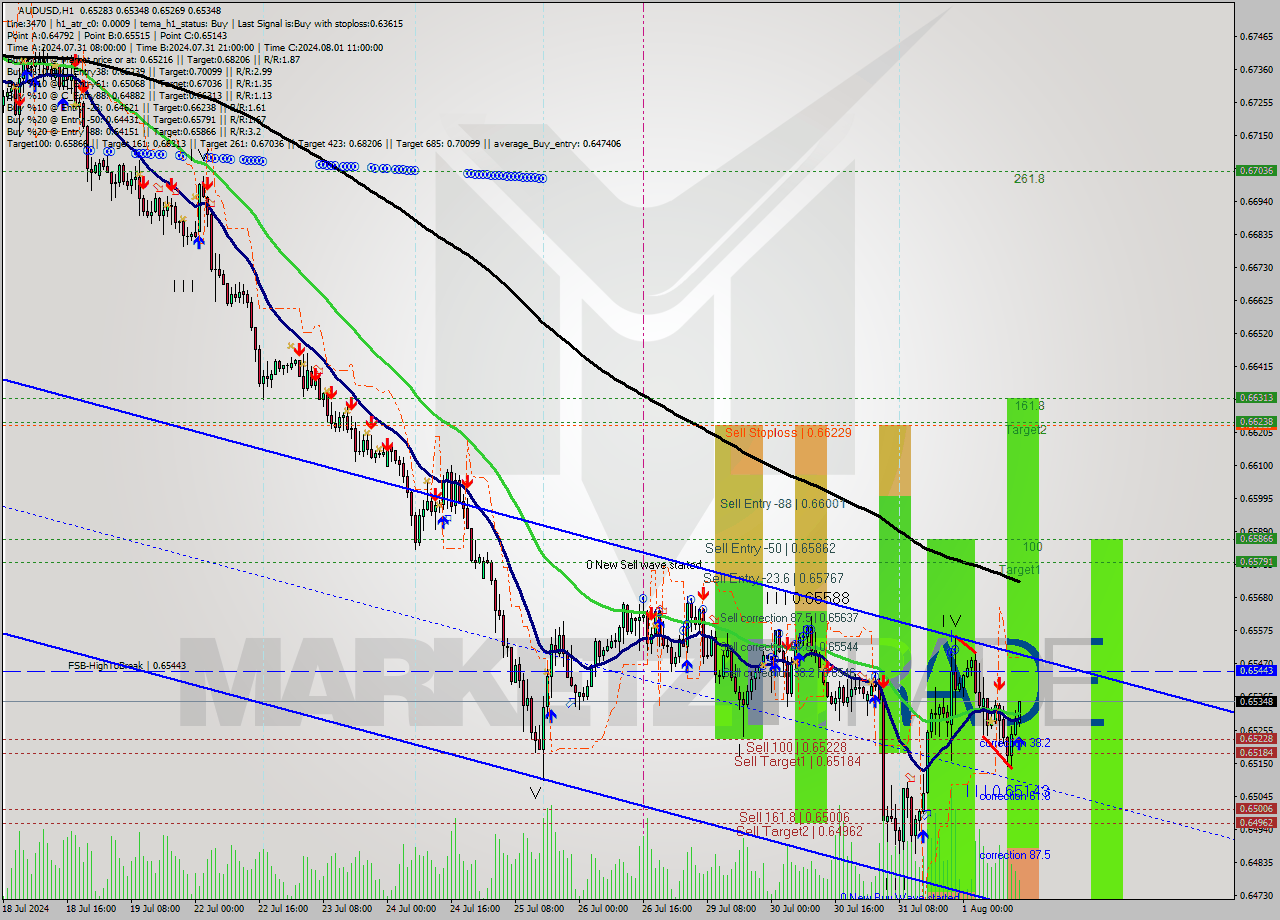Click the 'Sell 161.8 | 0.65006' label
Image resolution: width=1280 pixels, height=920 pixels.
click(x=794, y=818)
